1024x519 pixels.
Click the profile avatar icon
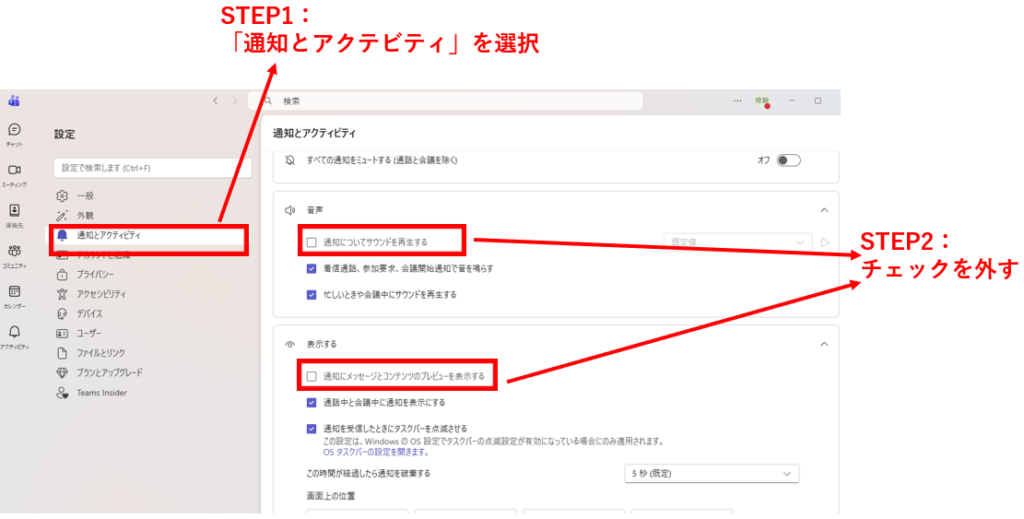pos(762,101)
